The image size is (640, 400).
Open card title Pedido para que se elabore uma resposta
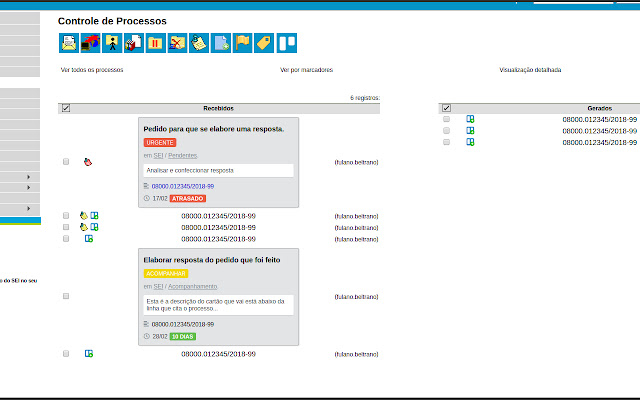214,129
